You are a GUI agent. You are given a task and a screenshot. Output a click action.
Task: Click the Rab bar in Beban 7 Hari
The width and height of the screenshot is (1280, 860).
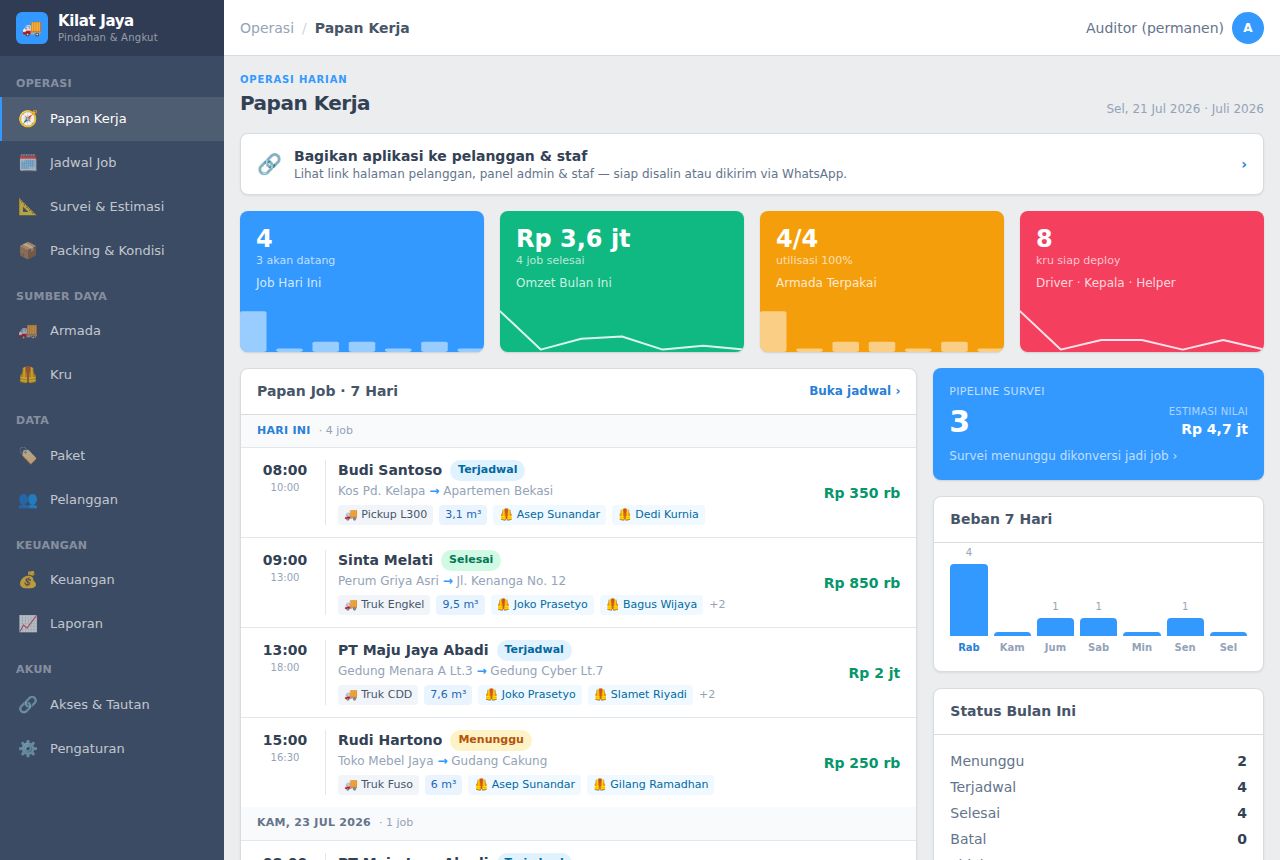tap(969, 600)
